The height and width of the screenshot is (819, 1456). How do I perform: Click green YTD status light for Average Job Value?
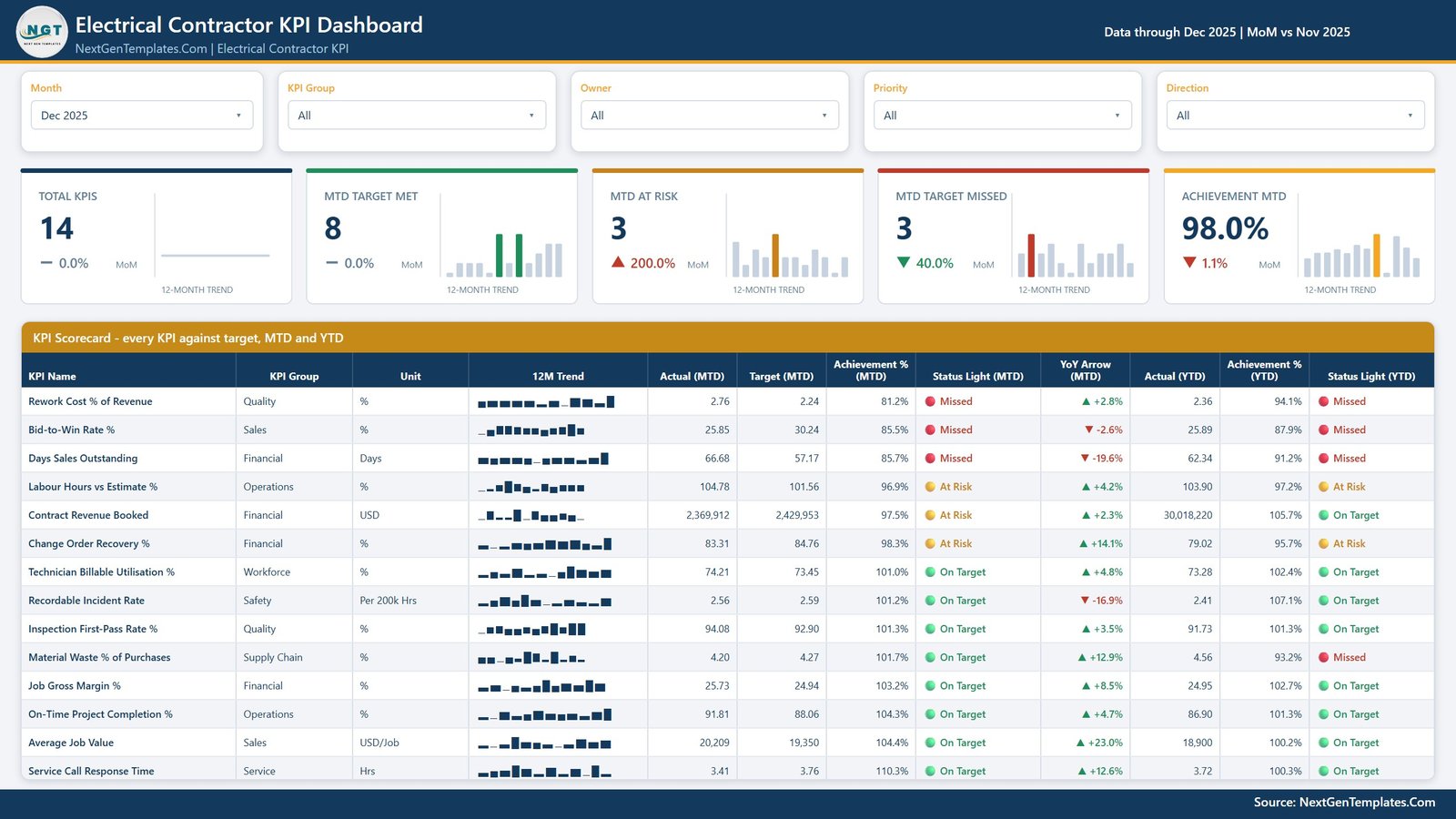1324,743
